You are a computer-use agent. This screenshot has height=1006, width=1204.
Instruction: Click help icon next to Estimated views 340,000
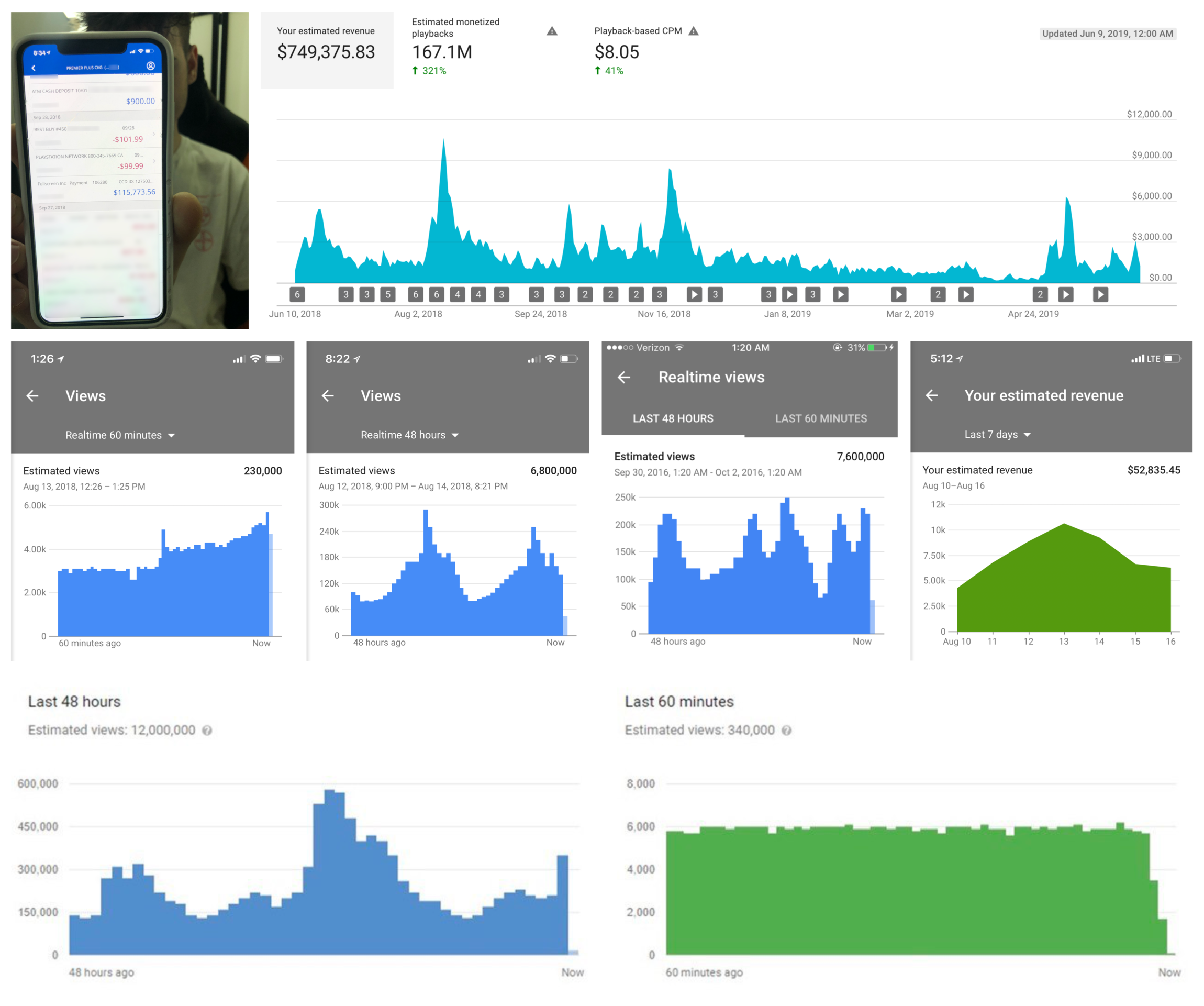(787, 730)
